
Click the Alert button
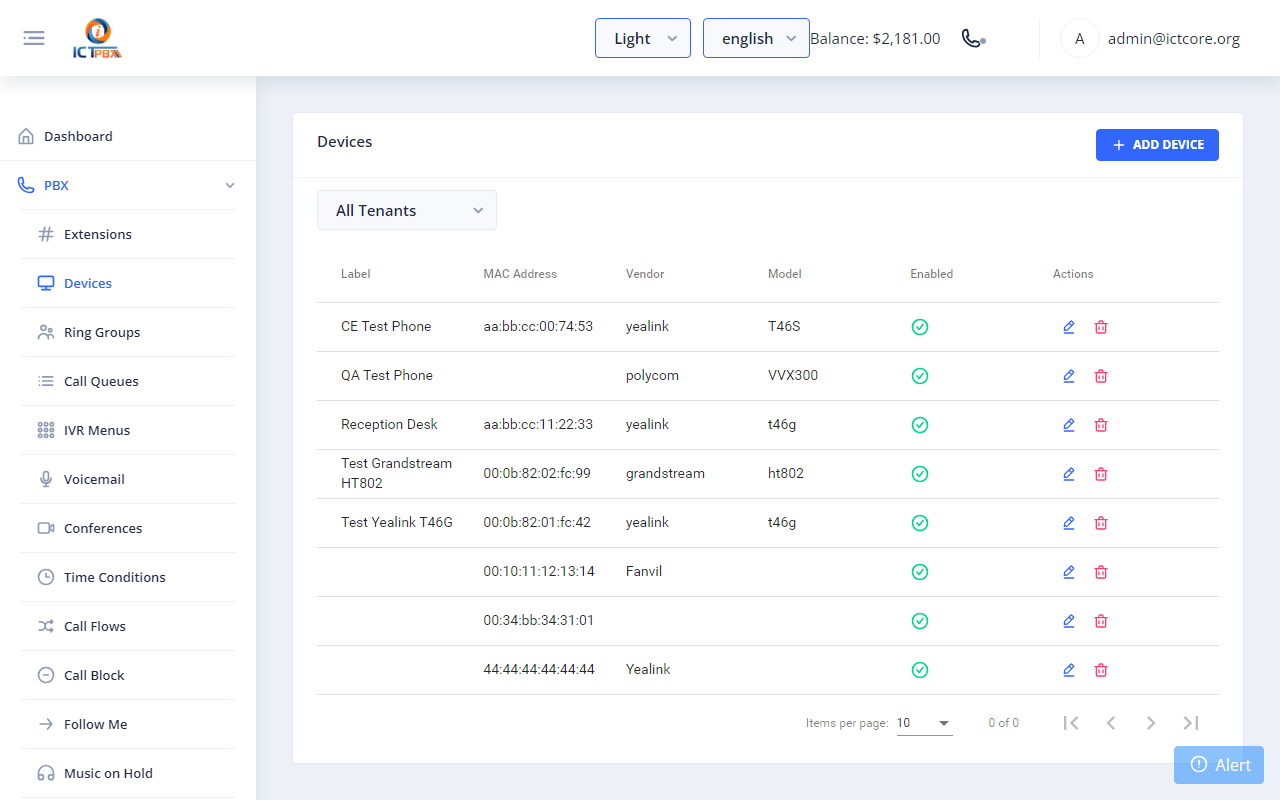pyautogui.click(x=1219, y=765)
